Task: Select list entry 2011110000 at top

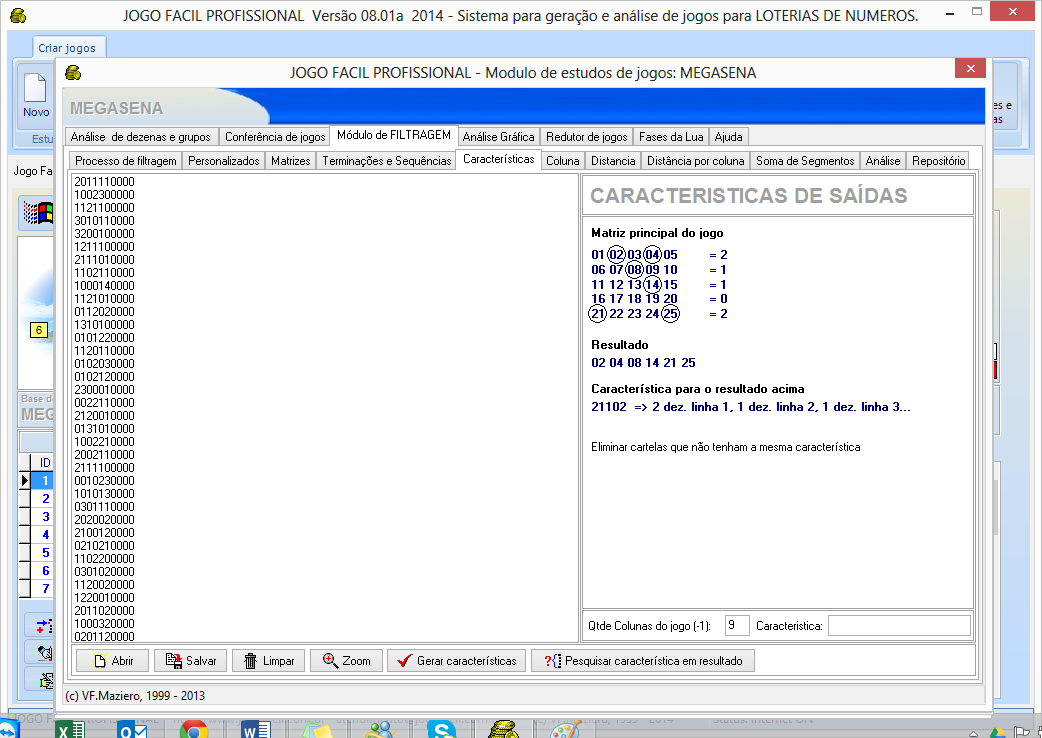Action: tap(105, 181)
